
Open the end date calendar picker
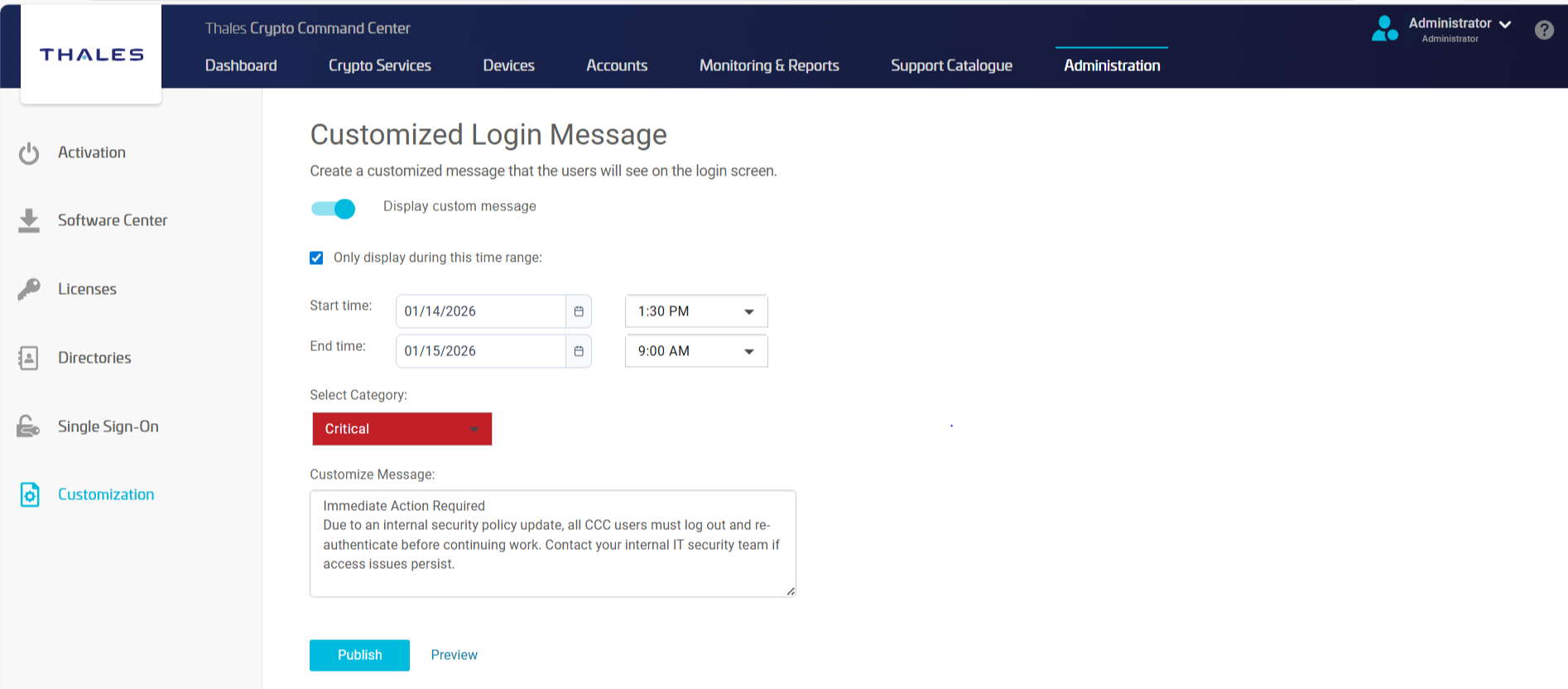(x=579, y=351)
